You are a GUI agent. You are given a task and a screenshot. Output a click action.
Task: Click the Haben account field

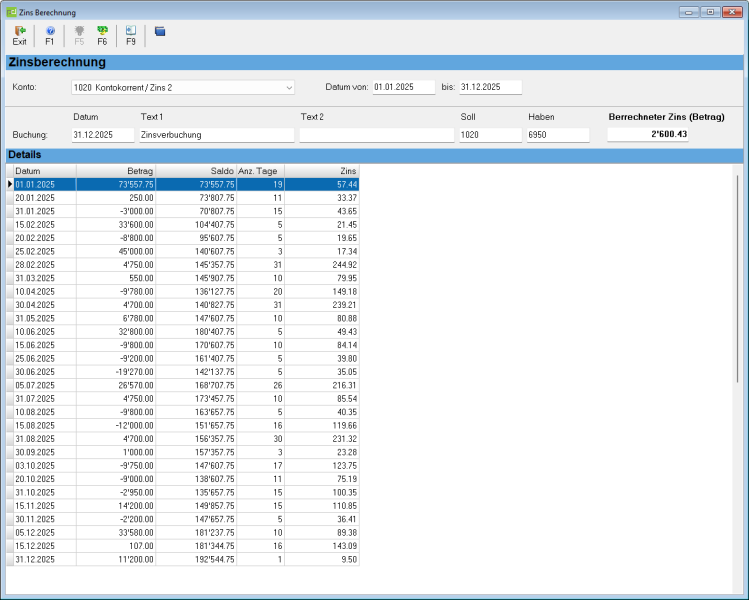(558, 135)
